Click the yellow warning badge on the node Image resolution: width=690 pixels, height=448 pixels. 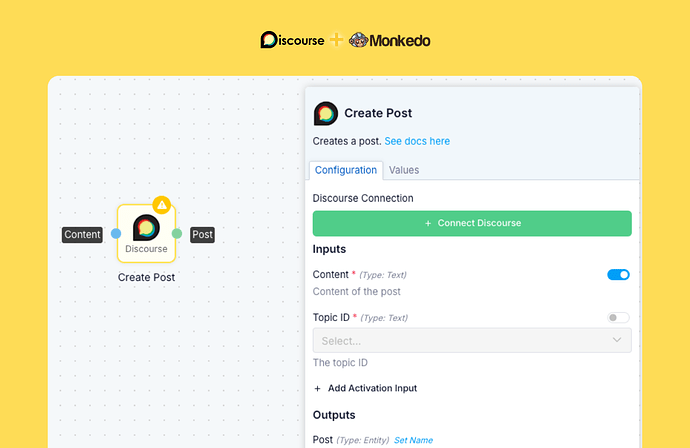pyautogui.click(x=161, y=205)
